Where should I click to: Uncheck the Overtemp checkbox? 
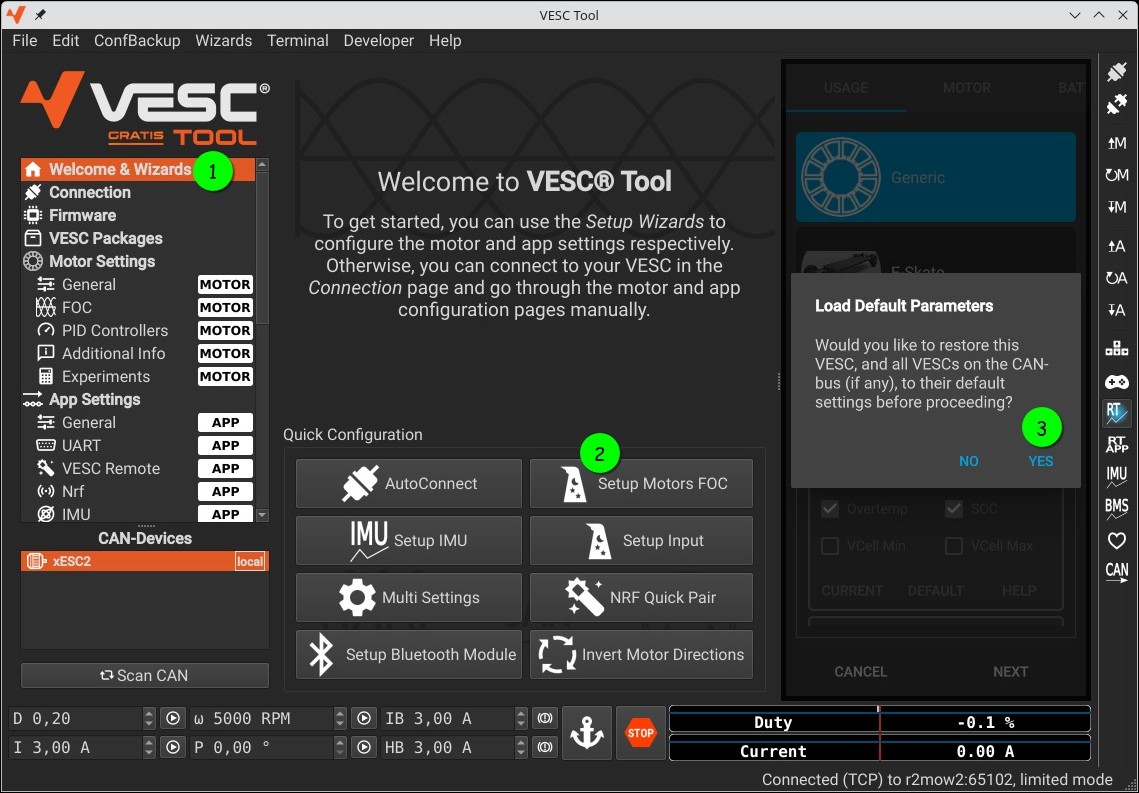pyautogui.click(x=830, y=508)
